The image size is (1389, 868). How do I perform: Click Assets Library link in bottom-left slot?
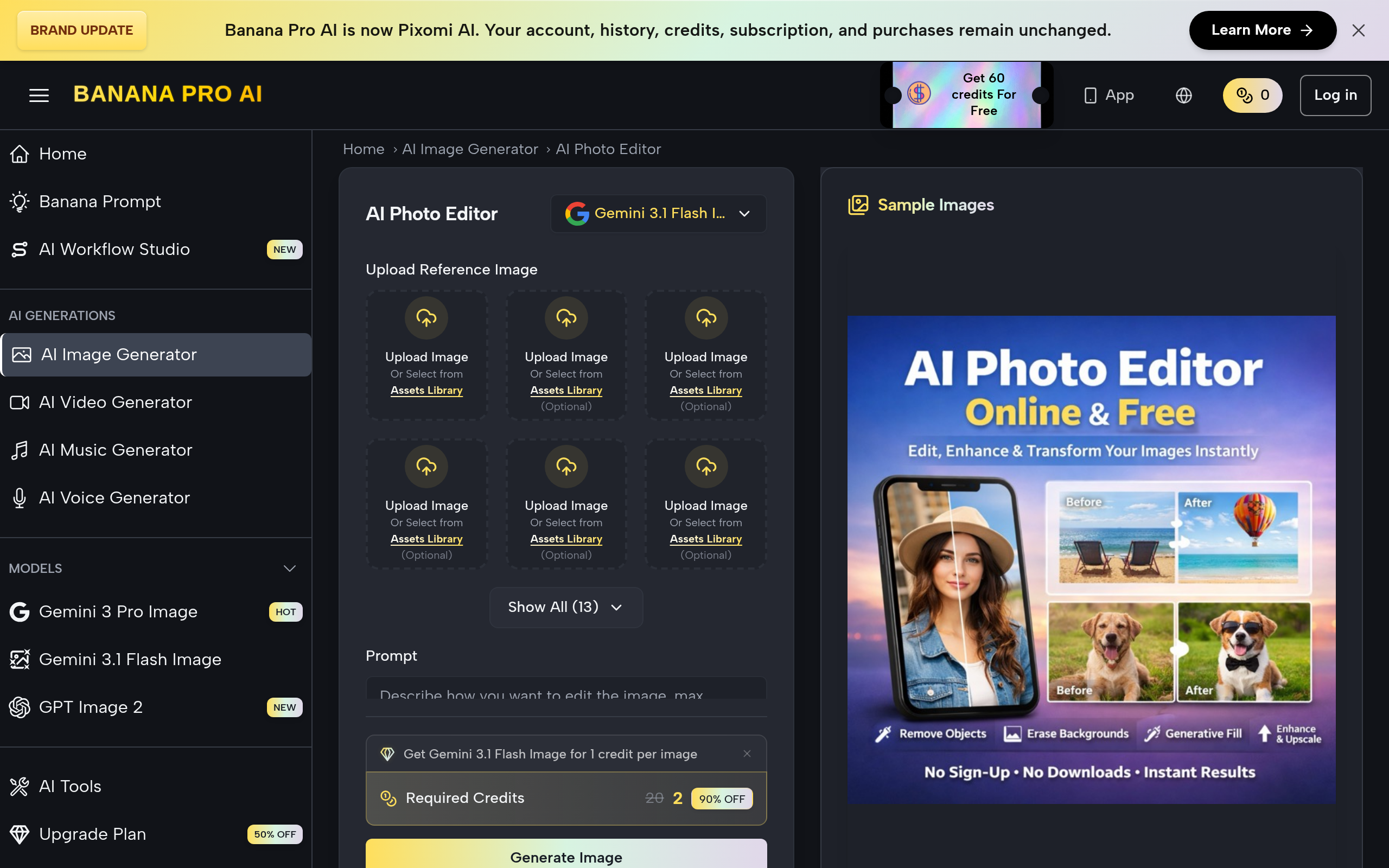pyautogui.click(x=426, y=539)
